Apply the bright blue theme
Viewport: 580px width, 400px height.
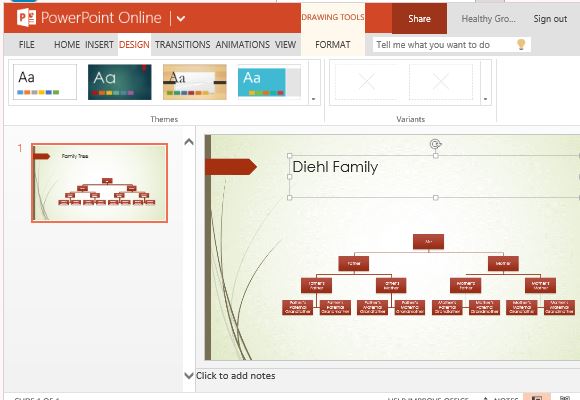(x=269, y=82)
